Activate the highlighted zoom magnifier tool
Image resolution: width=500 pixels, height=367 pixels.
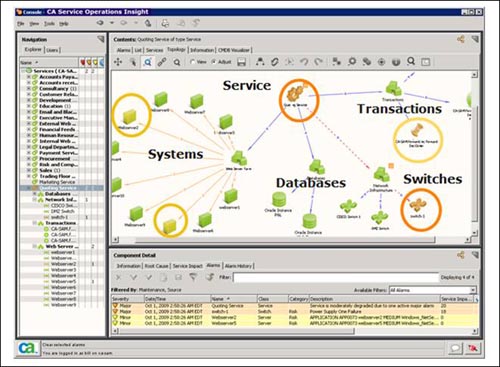click(x=148, y=62)
